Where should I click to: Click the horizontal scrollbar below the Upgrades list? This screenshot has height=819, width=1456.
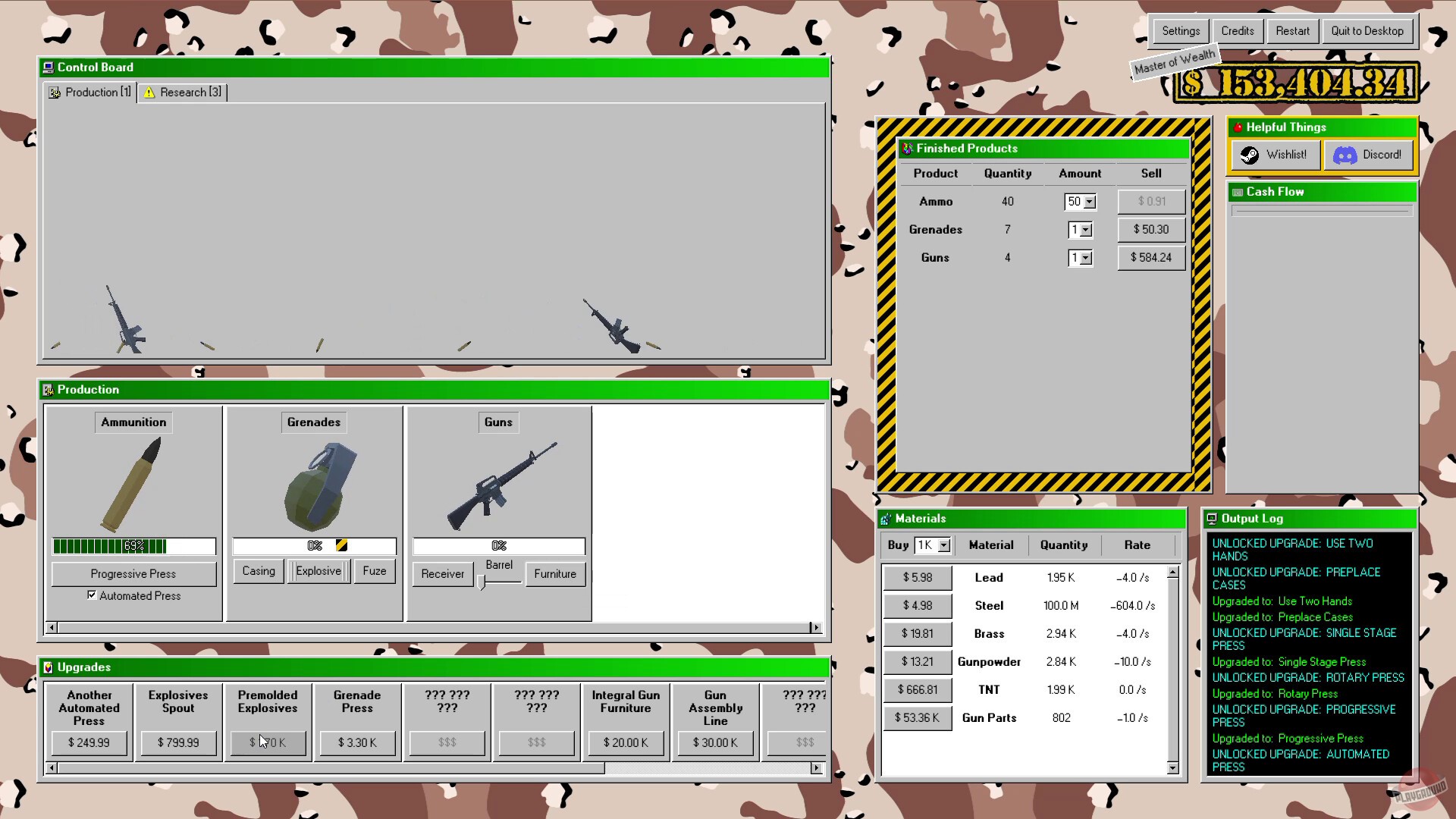click(432, 767)
